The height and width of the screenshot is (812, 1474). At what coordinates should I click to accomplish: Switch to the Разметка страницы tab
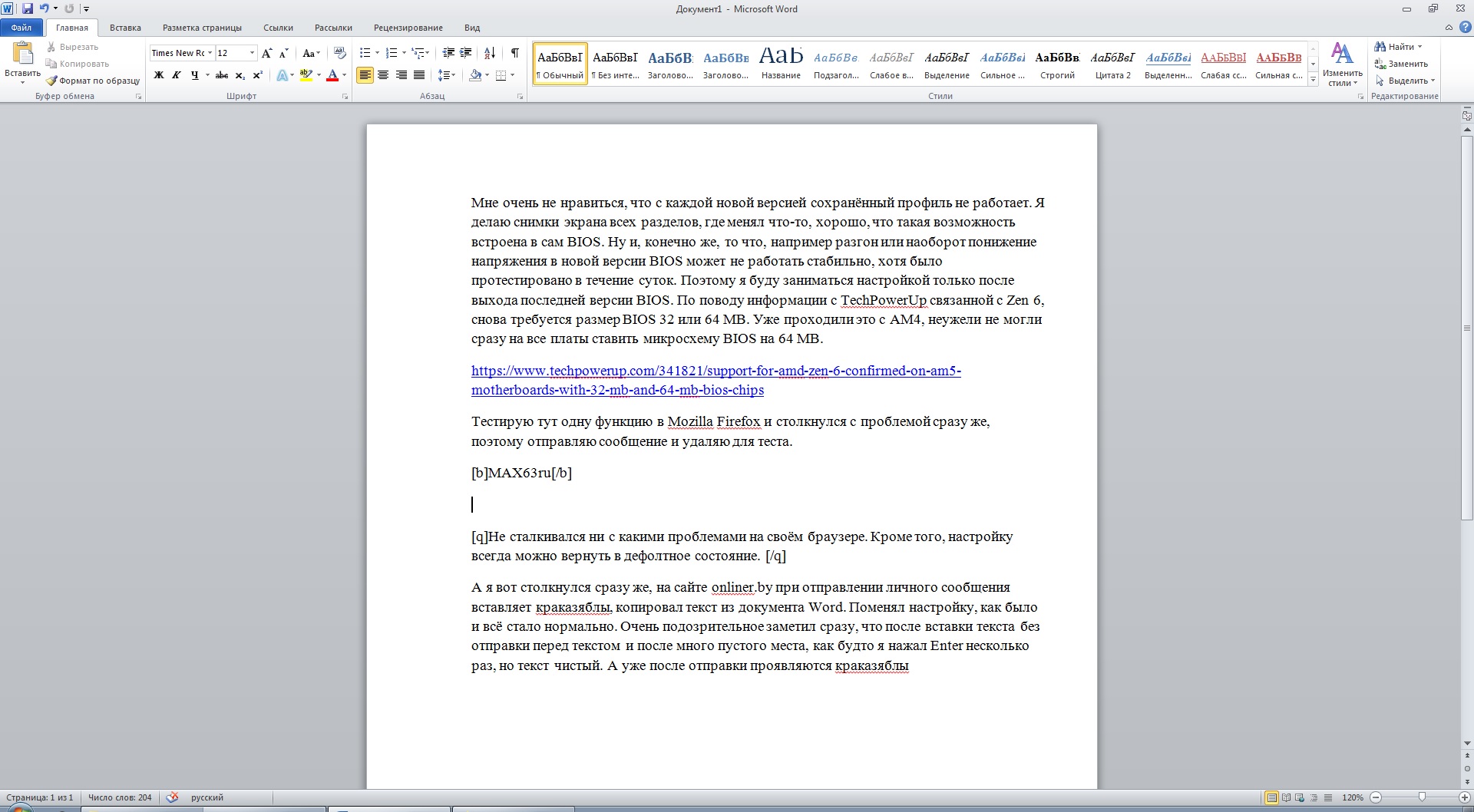[202, 28]
